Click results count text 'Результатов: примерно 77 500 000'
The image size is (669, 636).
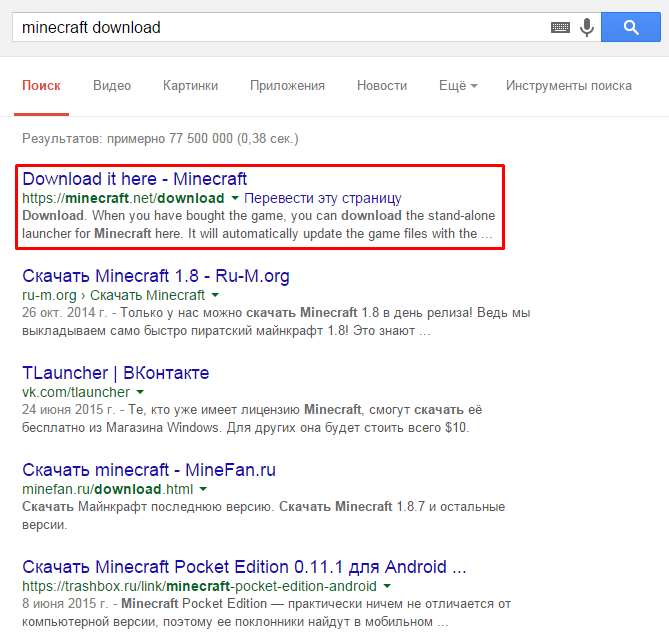pos(160,139)
